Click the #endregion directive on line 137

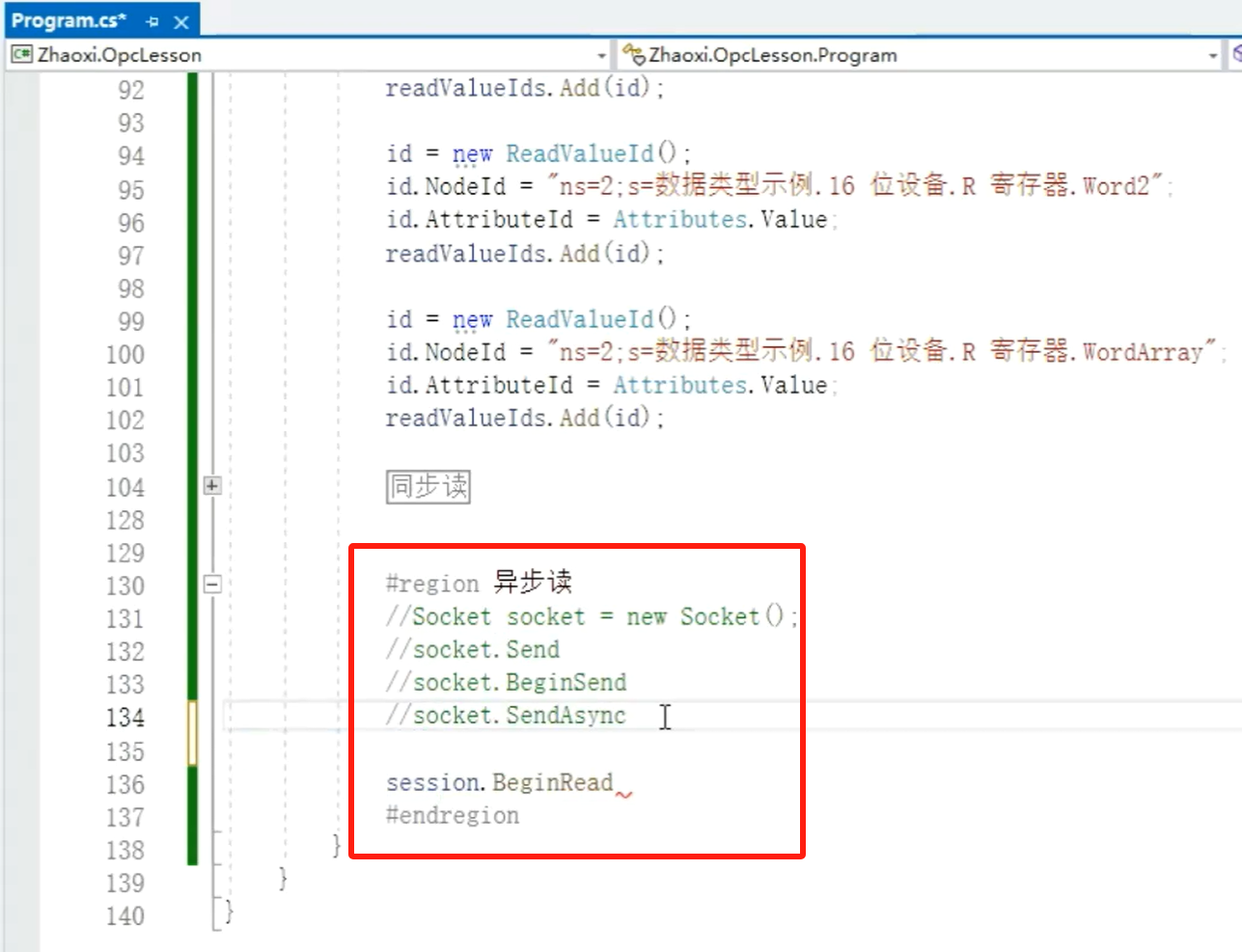click(x=452, y=816)
